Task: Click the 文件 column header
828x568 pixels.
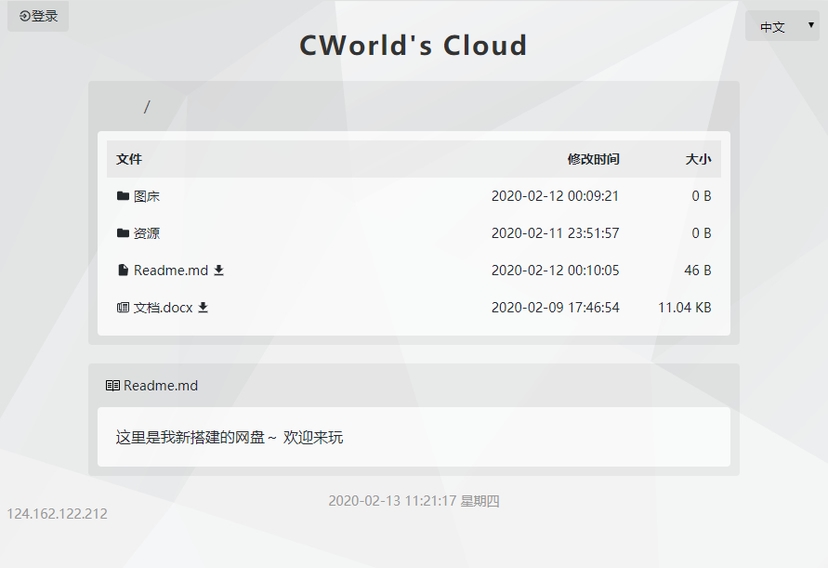Action: pyautogui.click(x=129, y=159)
